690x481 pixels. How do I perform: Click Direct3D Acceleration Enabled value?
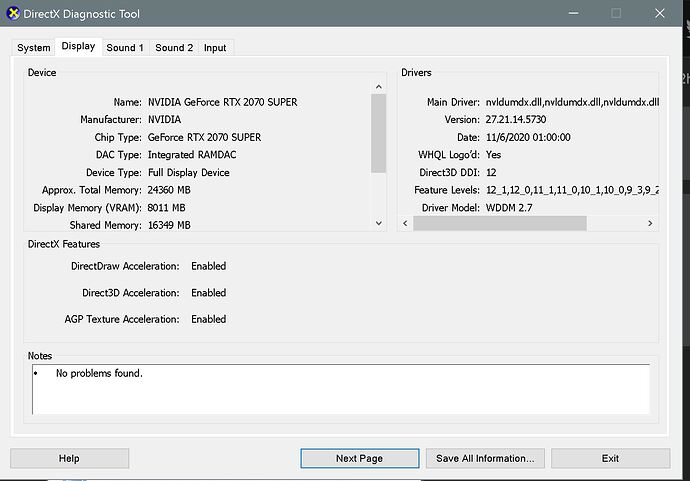[209, 293]
